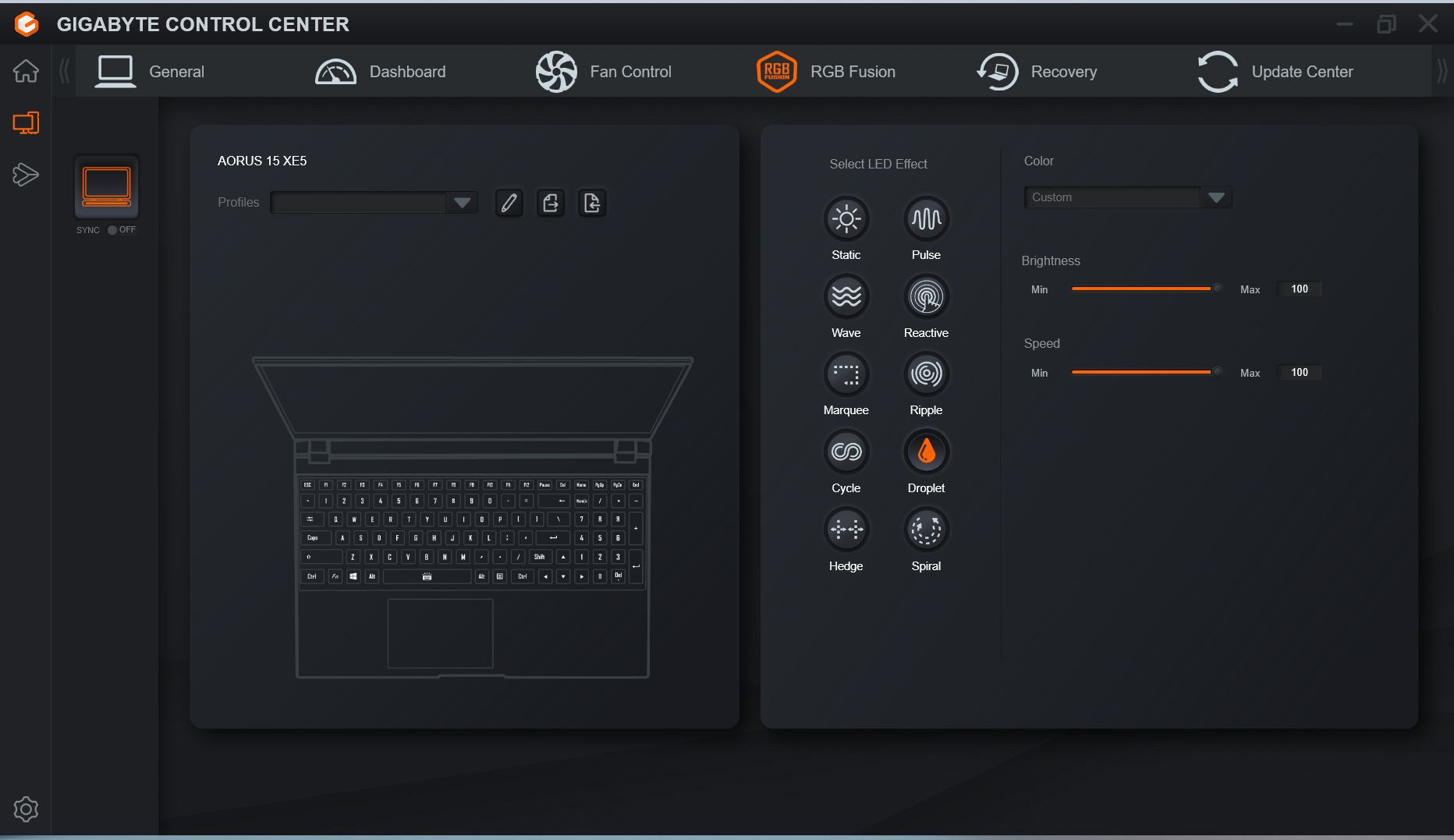
Task: Select the AORUS laptop device thumbnail
Action: [x=107, y=186]
